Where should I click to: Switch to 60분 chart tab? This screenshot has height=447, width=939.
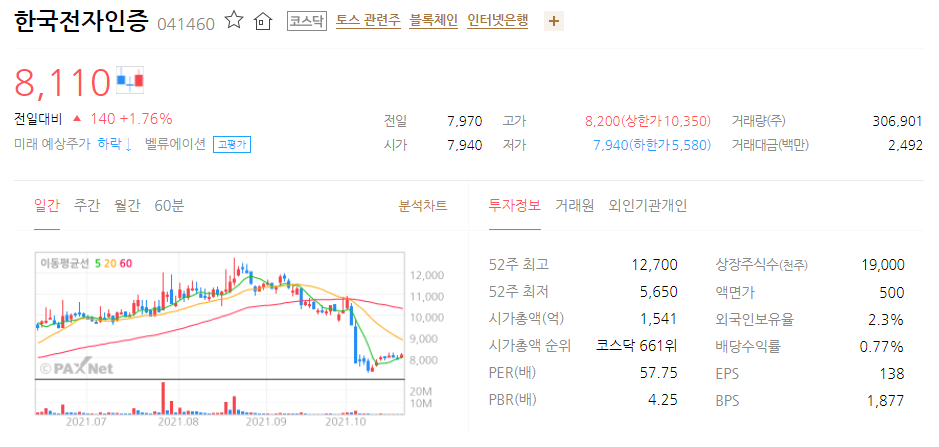coord(169,206)
